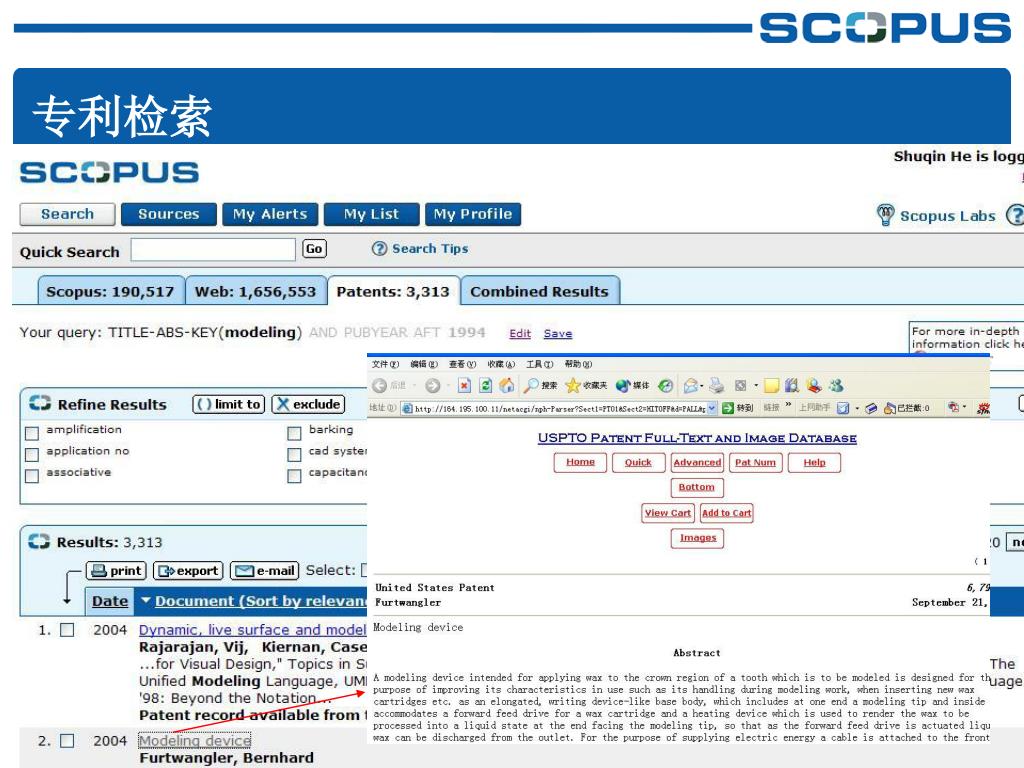This screenshot has width=1024, height=768.
Task: Click the page icon in the address bar
Action: pos(408,408)
